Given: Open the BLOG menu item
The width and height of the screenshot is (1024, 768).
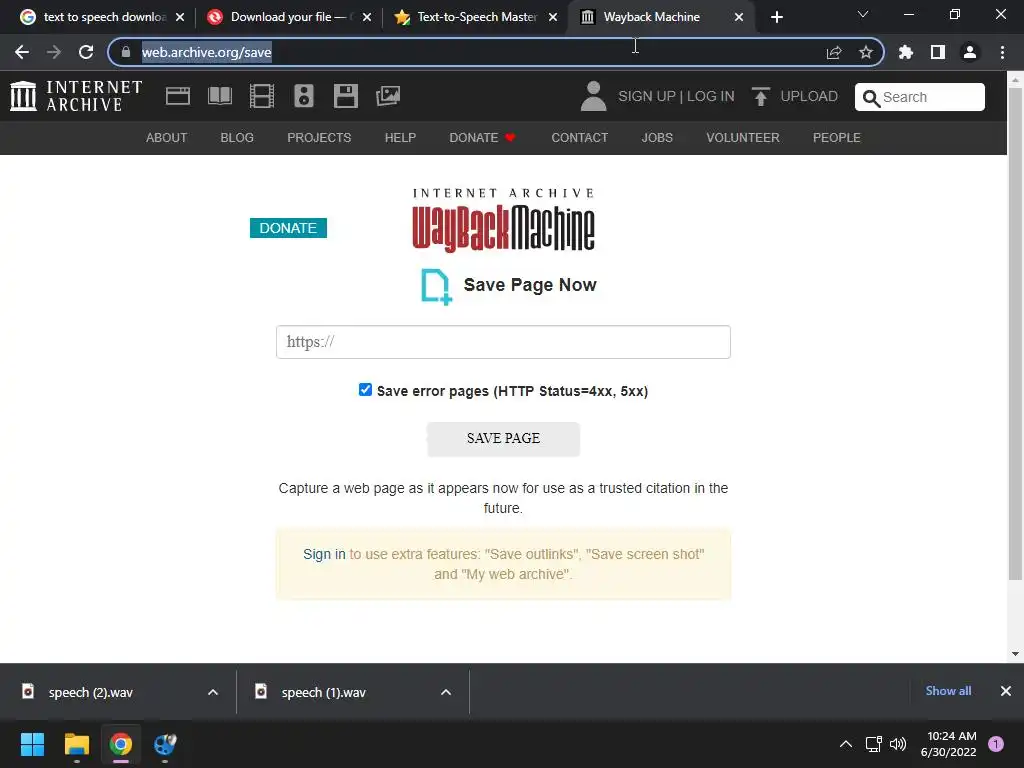Looking at the screenshot, I should [237, 138].
